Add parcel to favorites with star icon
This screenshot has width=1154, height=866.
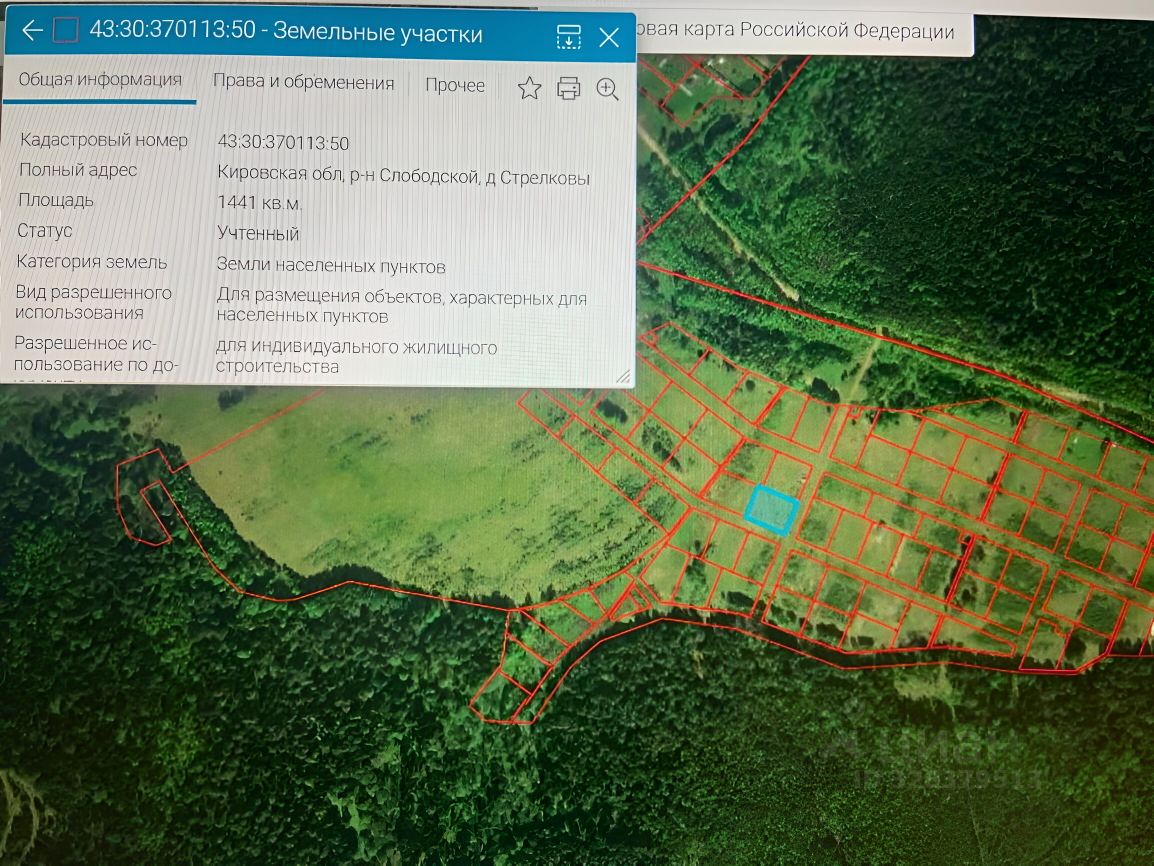529,88
